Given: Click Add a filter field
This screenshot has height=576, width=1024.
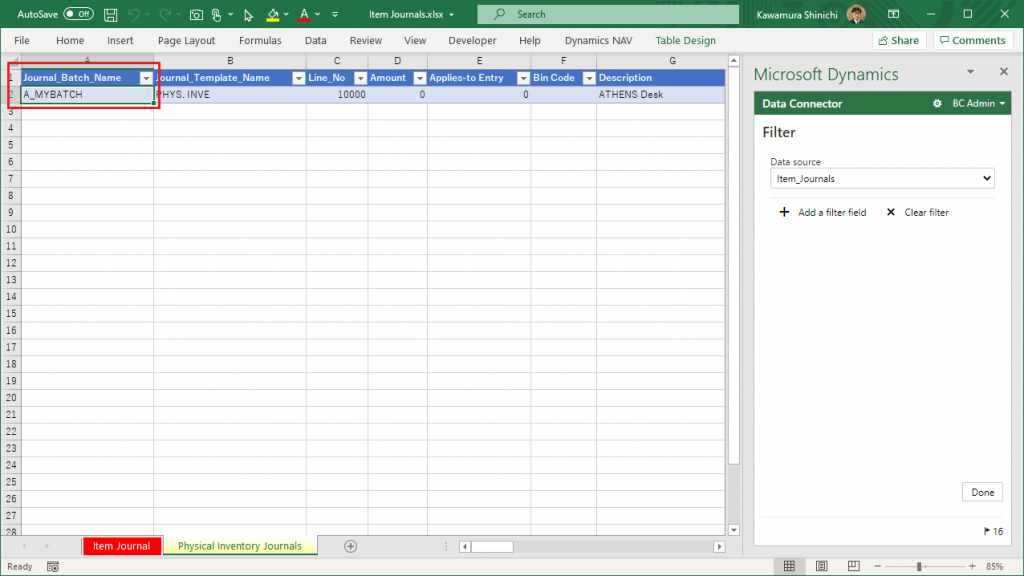Looking at the screenshot, I should [x=823, y=212].
